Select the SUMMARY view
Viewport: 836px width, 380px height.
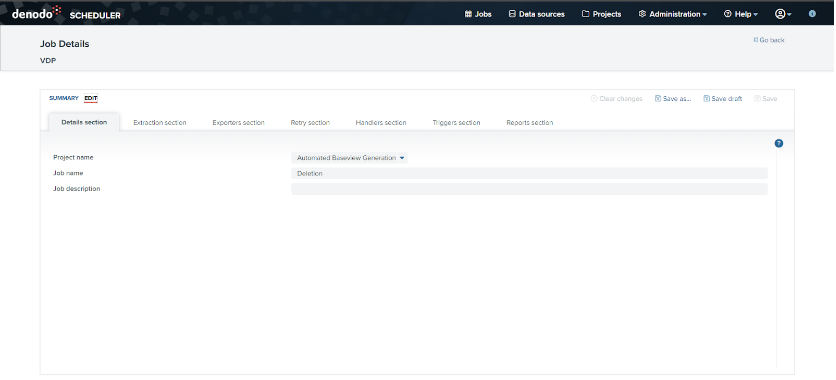coord(64,98)
